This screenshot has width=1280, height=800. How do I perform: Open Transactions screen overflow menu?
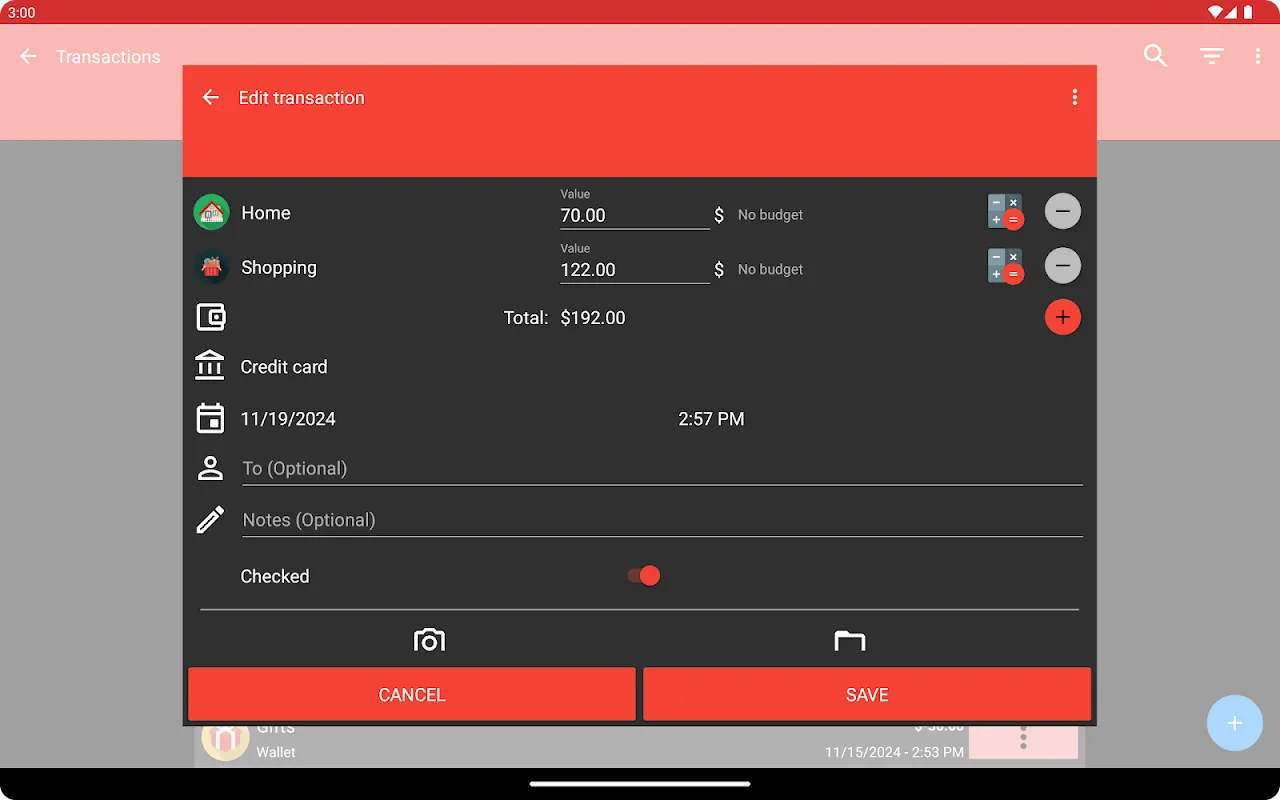[1257, 56]
